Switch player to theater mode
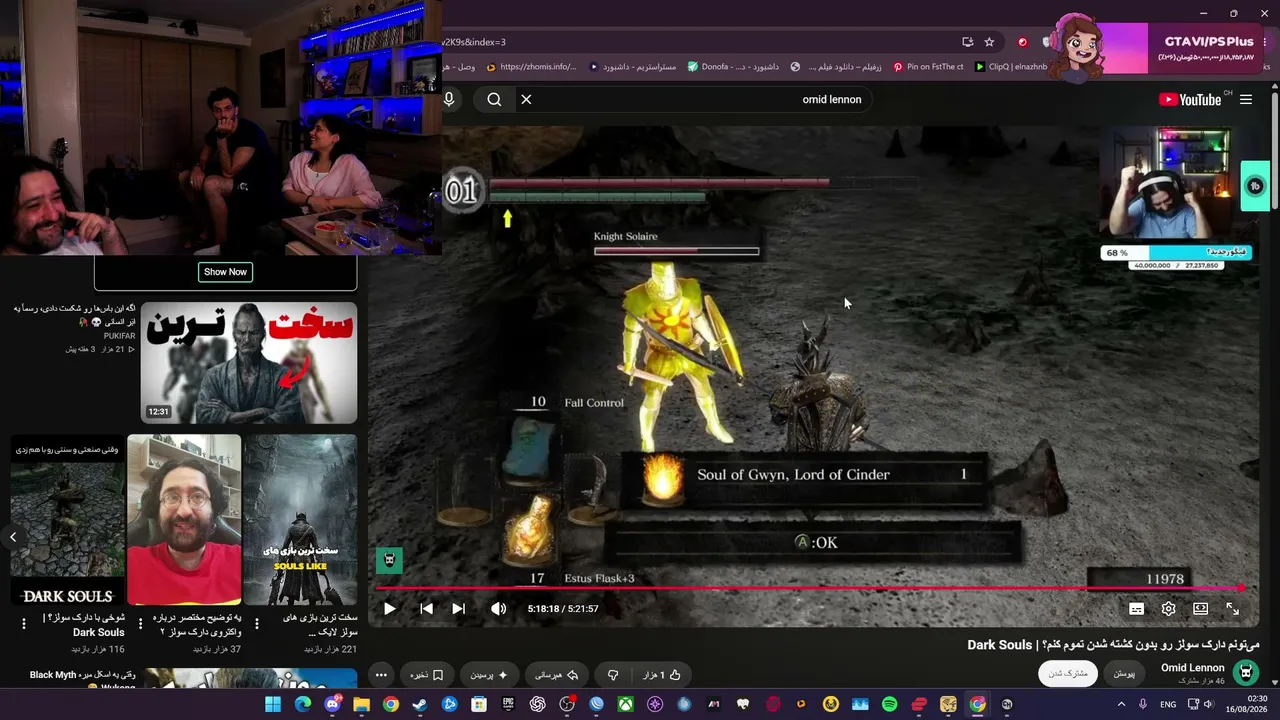 (x=1200, y=608)
